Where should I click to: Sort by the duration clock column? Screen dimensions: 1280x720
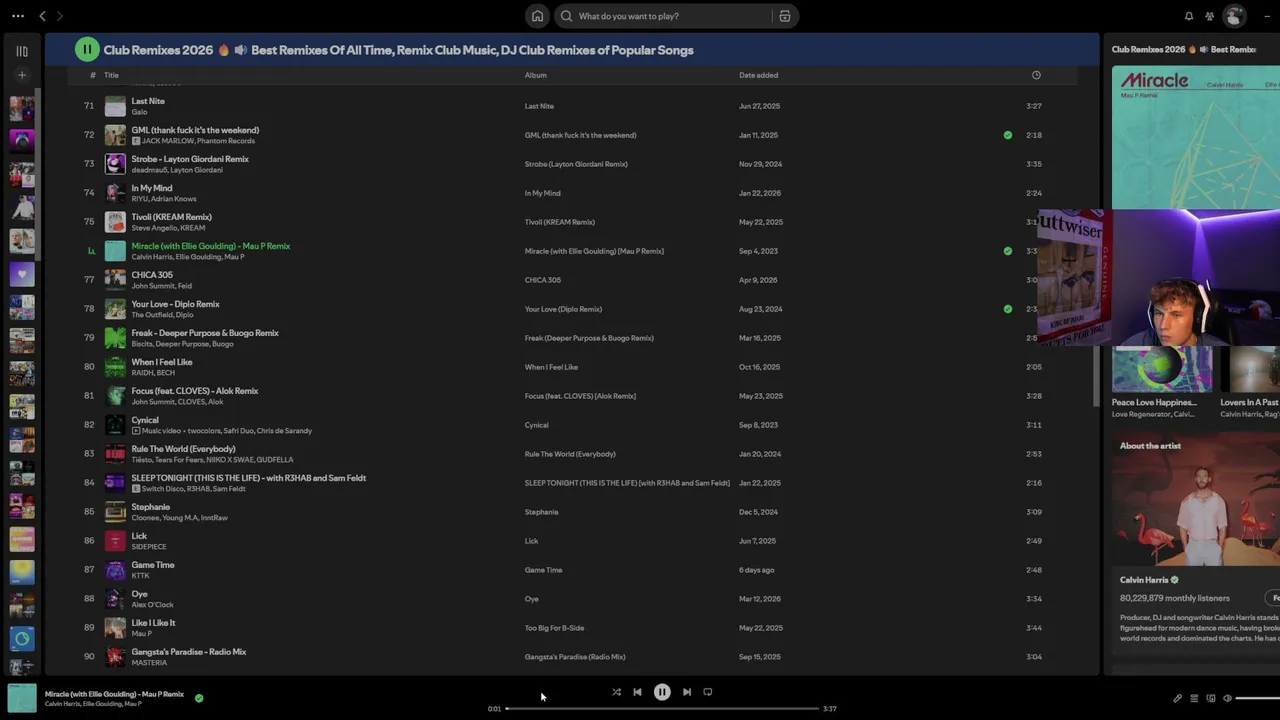(1036, 75)
